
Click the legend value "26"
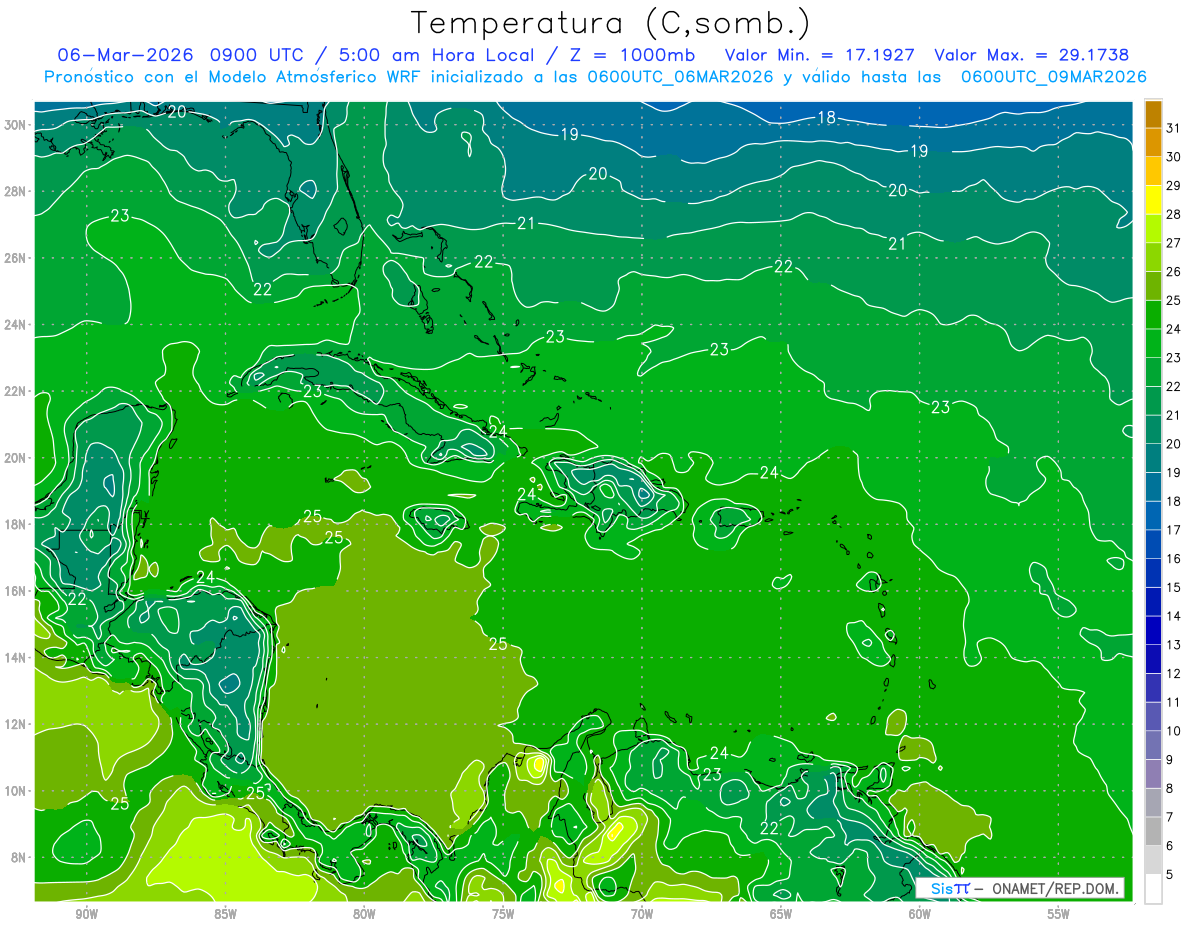tap(1175, 271)
